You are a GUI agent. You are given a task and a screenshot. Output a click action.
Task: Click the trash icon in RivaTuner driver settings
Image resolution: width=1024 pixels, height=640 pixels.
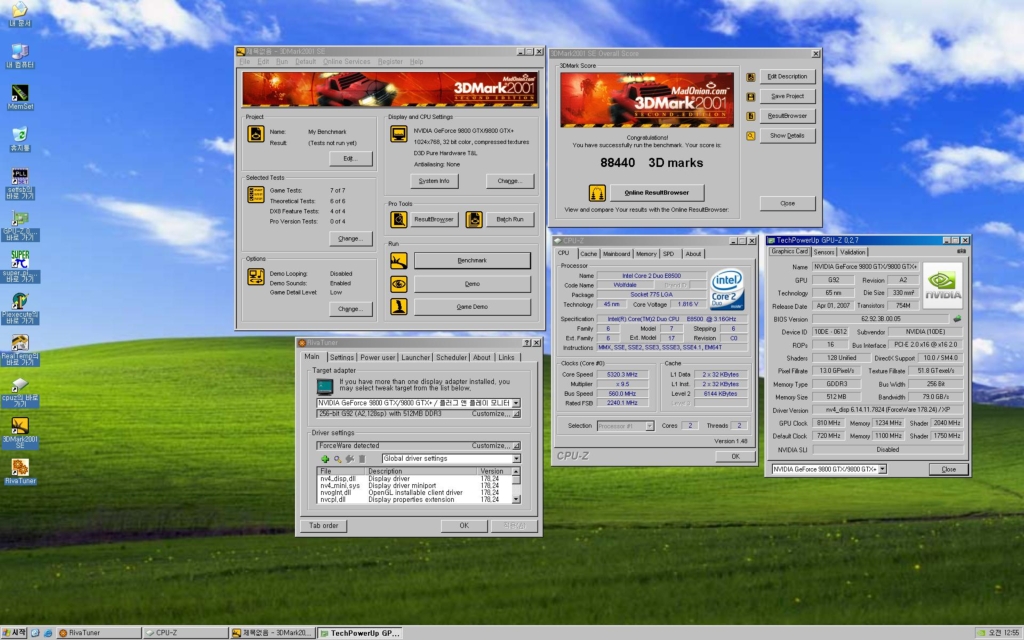362,459
